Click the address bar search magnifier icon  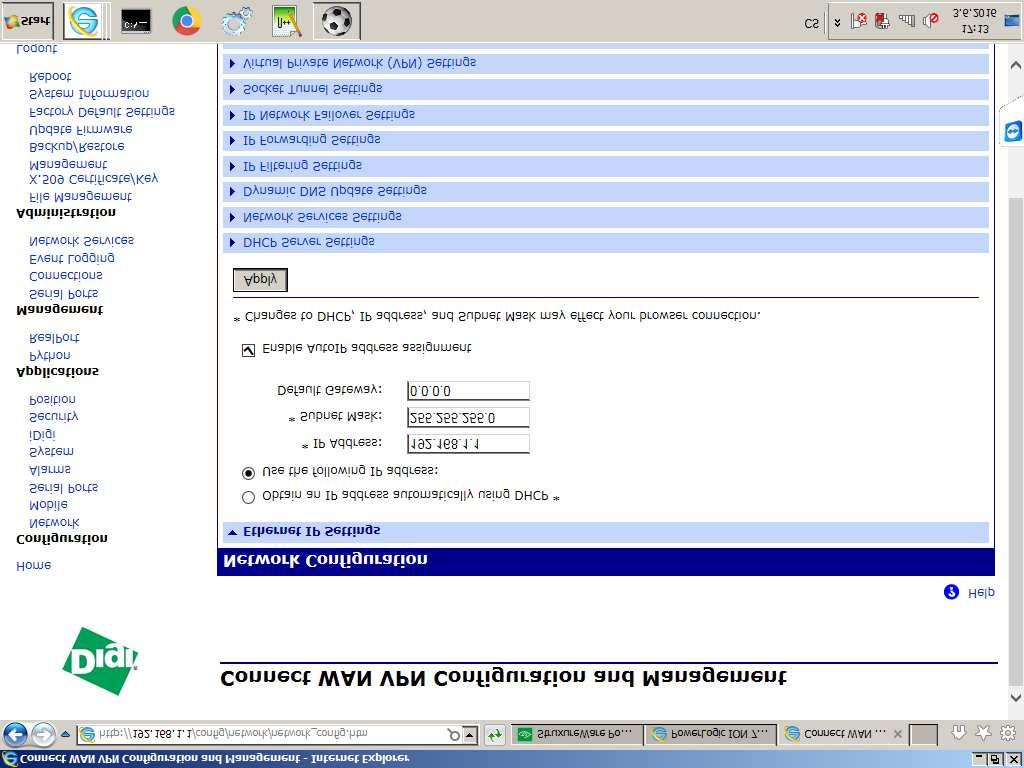pyautogui.click(x=453, y=735)
